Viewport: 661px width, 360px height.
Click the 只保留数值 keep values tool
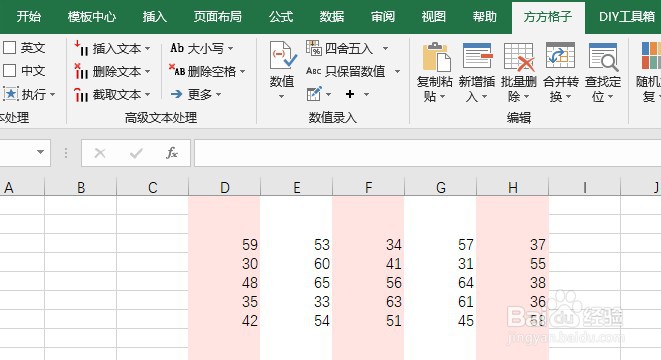click(353, 71)
